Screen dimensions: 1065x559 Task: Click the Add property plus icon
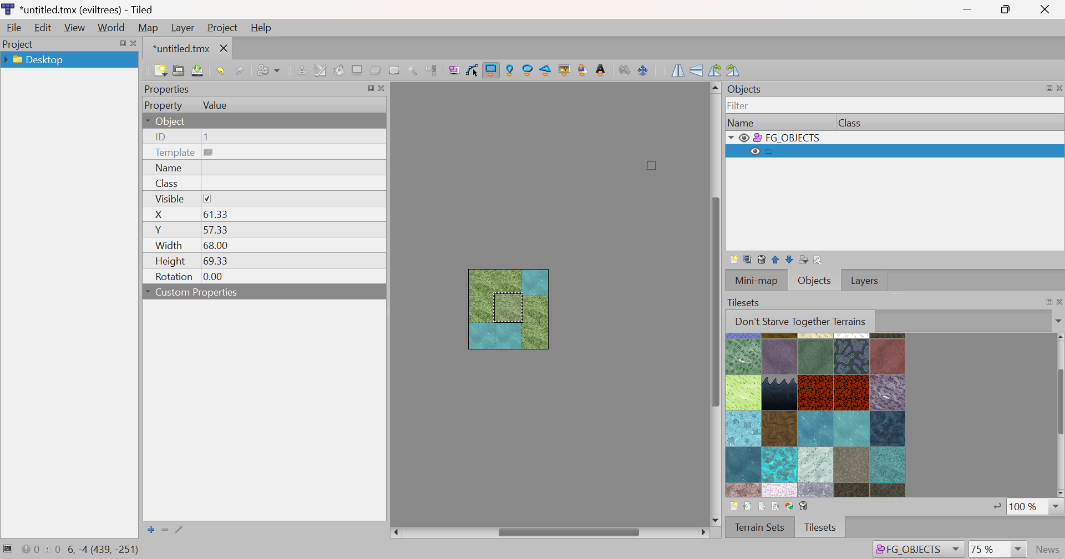(151, 530)
